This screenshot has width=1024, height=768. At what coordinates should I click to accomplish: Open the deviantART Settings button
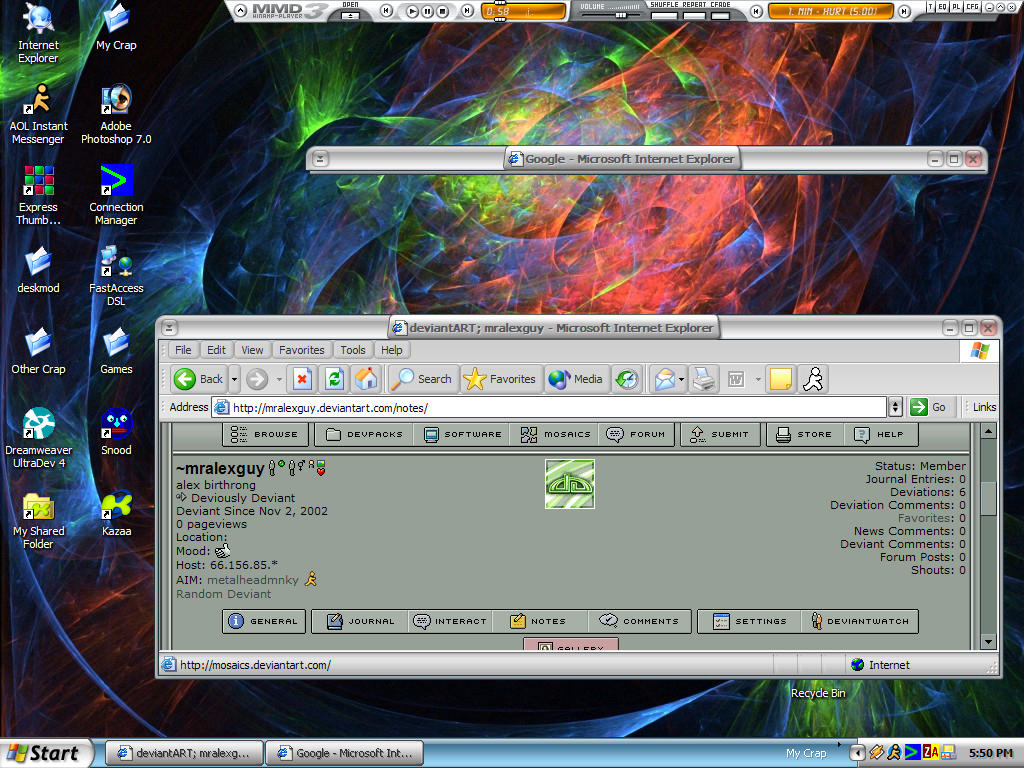pos(750,621)
